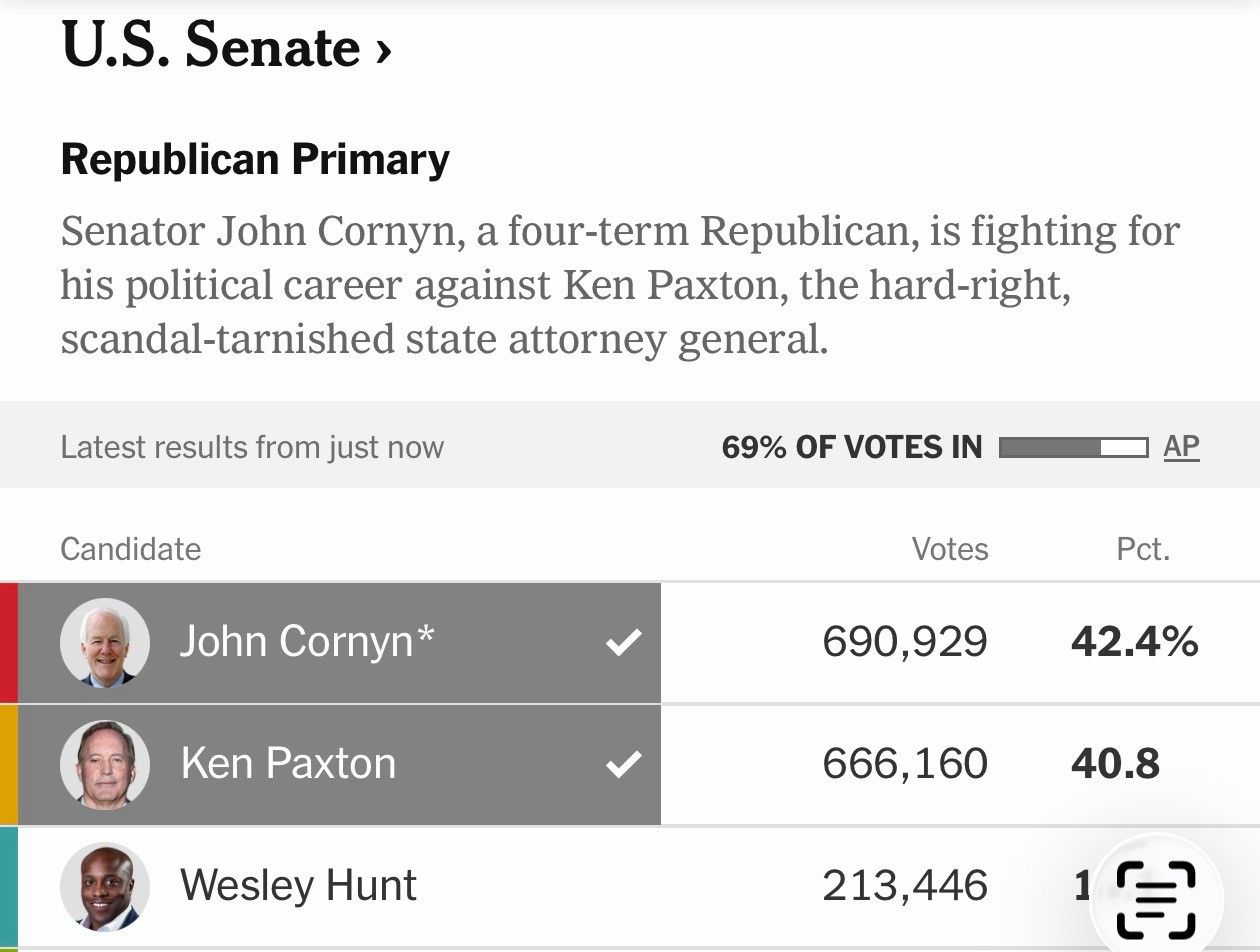The height and width of the screenshot is (952, 1260).
Task: Click Ken Paxton's portrait photo
Action: 105,765
